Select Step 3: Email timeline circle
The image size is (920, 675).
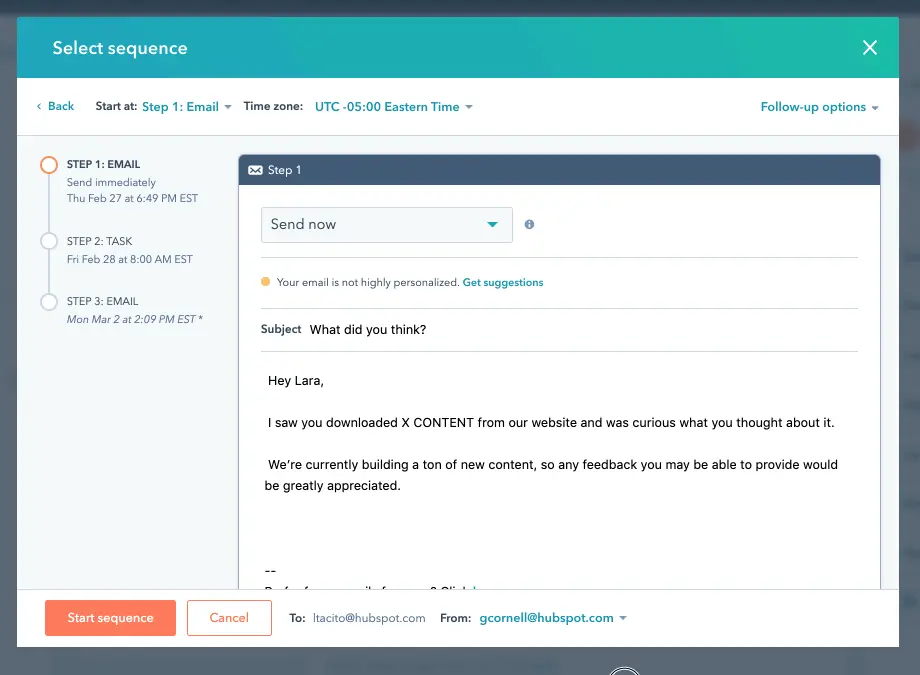coord(49,301)
